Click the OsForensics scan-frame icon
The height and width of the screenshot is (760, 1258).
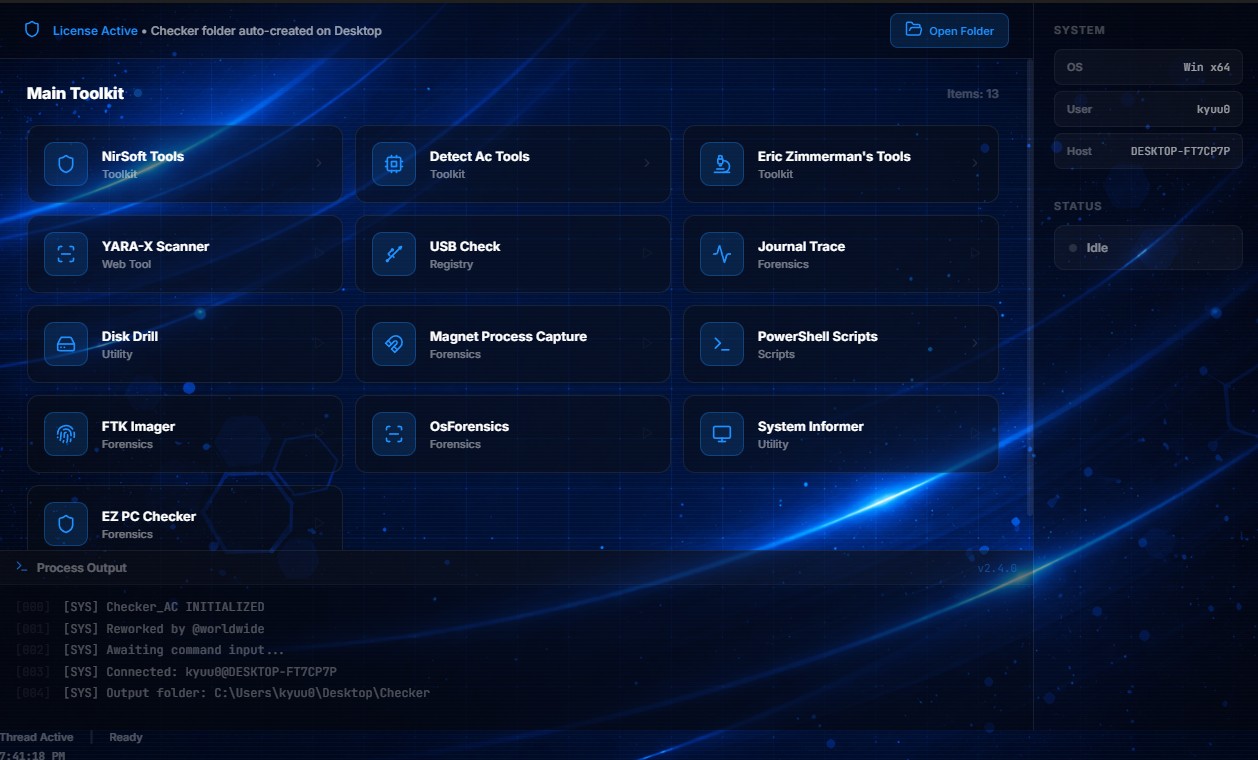(394, 434)
